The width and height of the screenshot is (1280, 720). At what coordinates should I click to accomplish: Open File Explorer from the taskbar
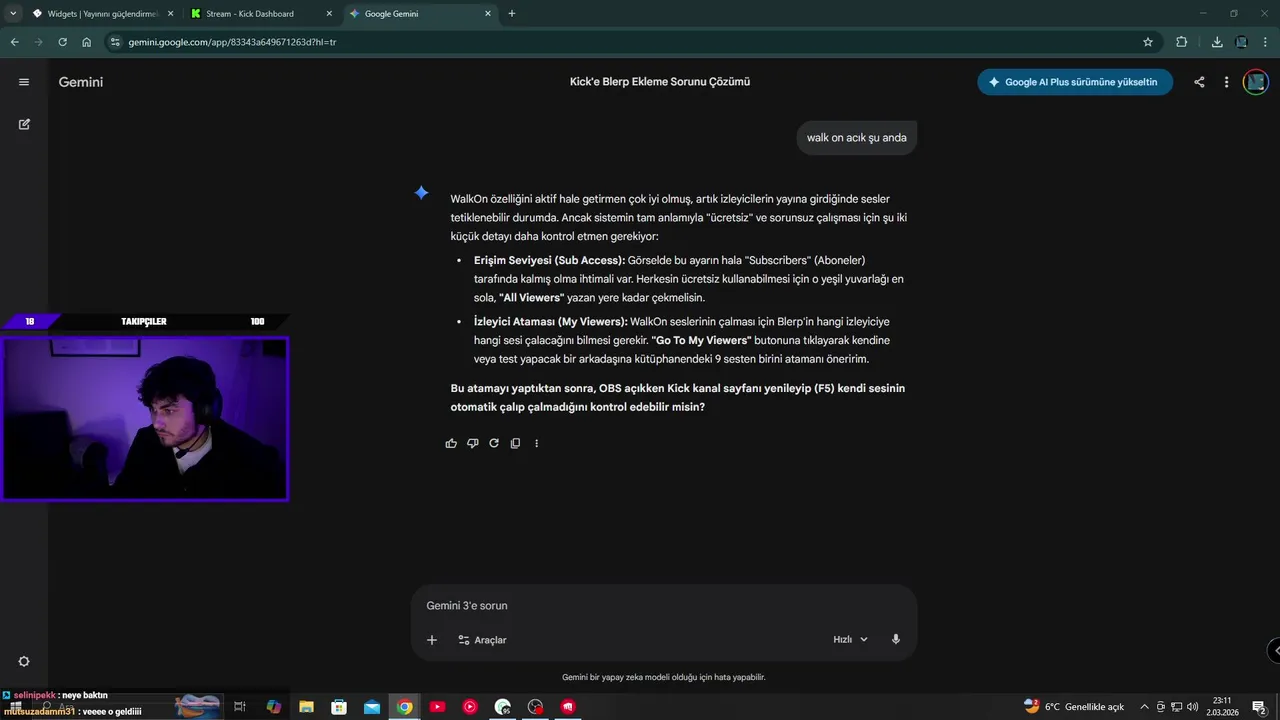(x=307, y=707)
